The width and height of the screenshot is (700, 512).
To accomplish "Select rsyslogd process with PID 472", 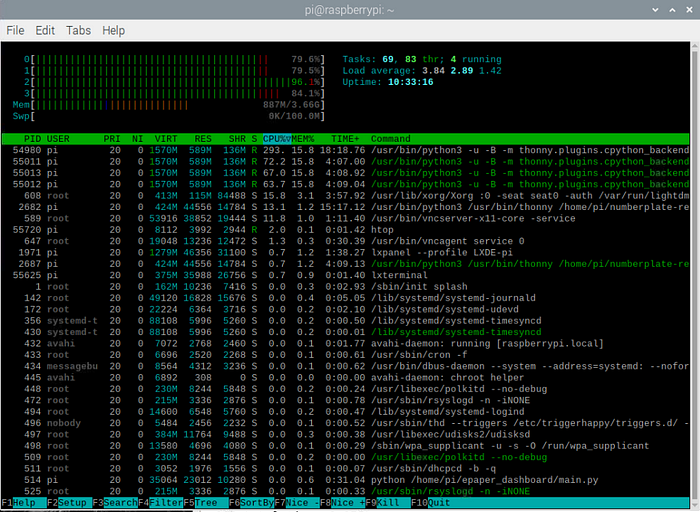I will click(x=346, y=400).
